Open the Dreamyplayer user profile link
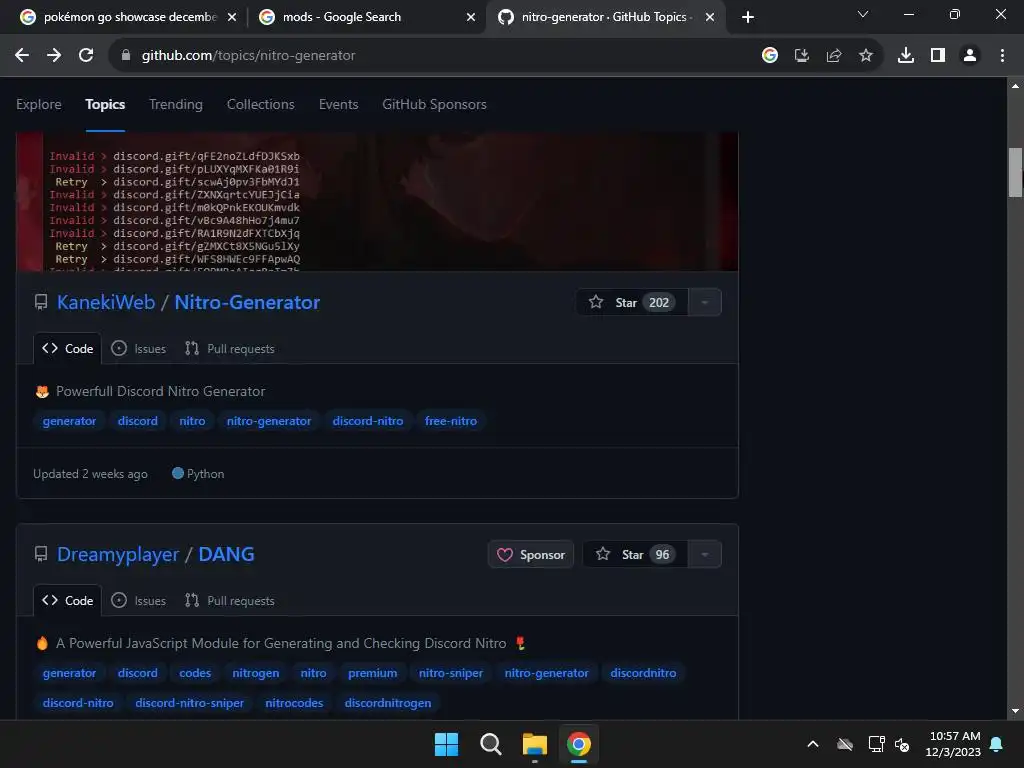 [118, 554]
